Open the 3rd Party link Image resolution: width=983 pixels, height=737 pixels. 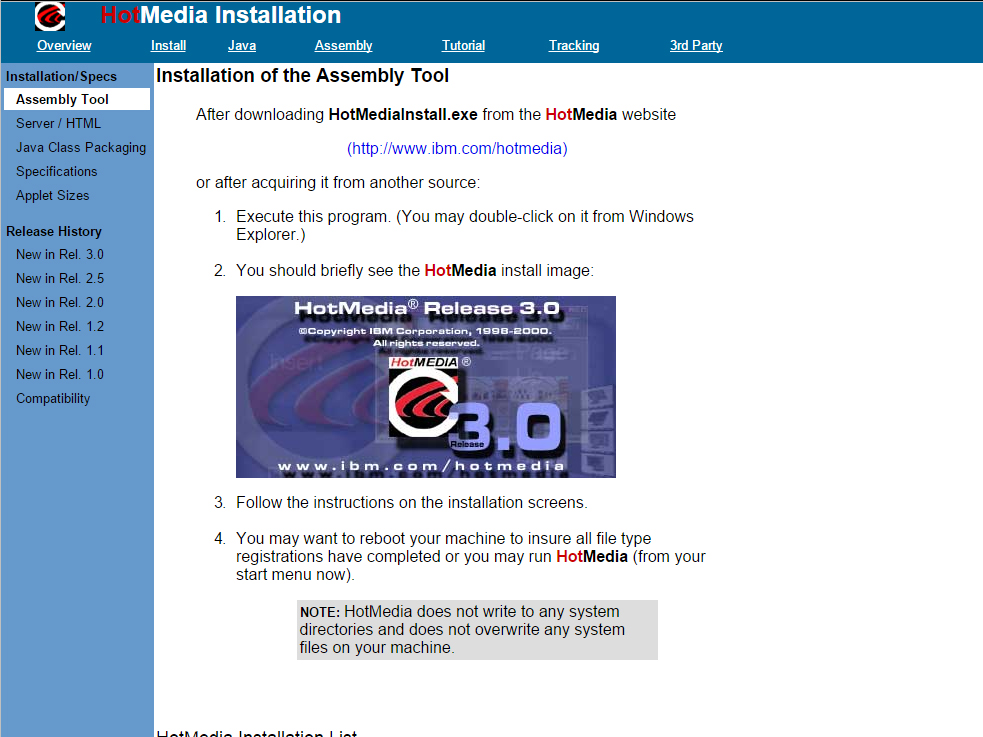click(x=696, y=46)
